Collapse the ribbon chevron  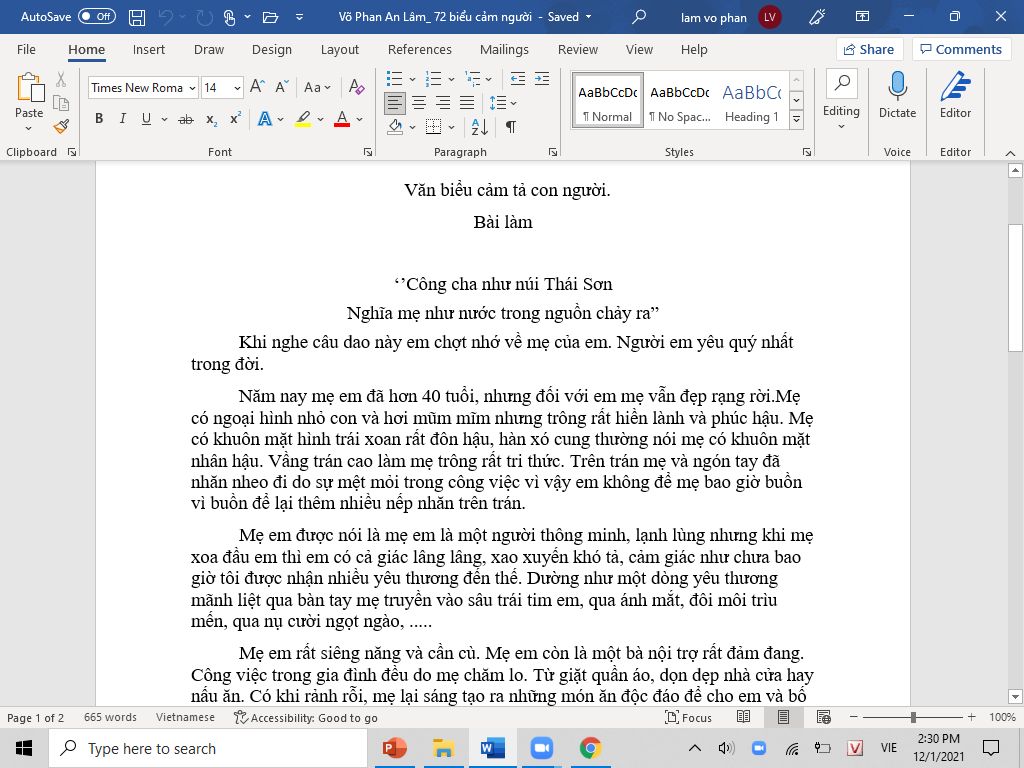tap(1010, 153)
